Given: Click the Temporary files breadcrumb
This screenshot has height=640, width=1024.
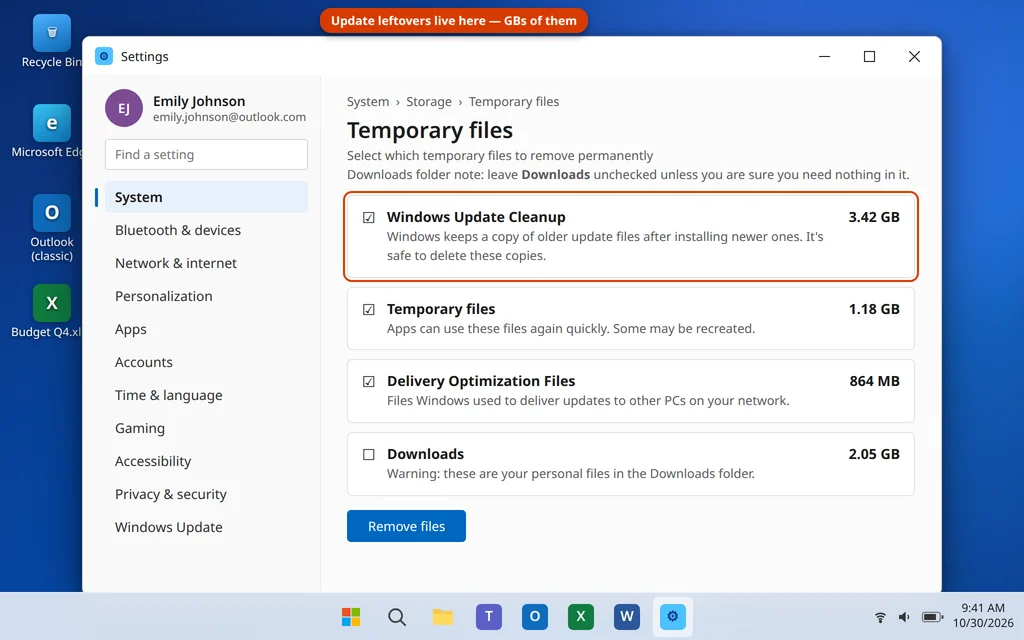Looking at the screenshot, I should 514,101.
